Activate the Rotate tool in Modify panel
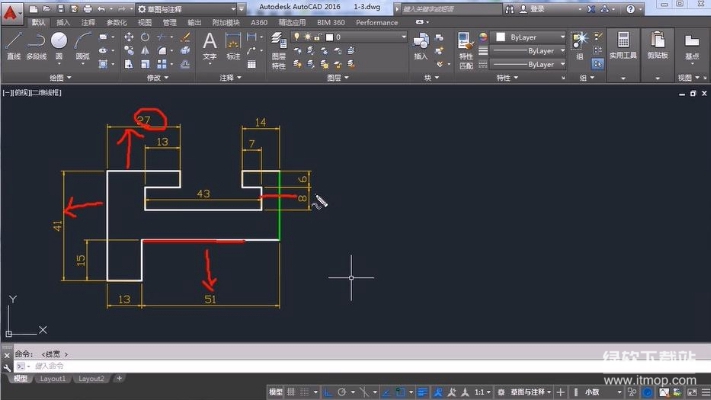 coord(145,37)
